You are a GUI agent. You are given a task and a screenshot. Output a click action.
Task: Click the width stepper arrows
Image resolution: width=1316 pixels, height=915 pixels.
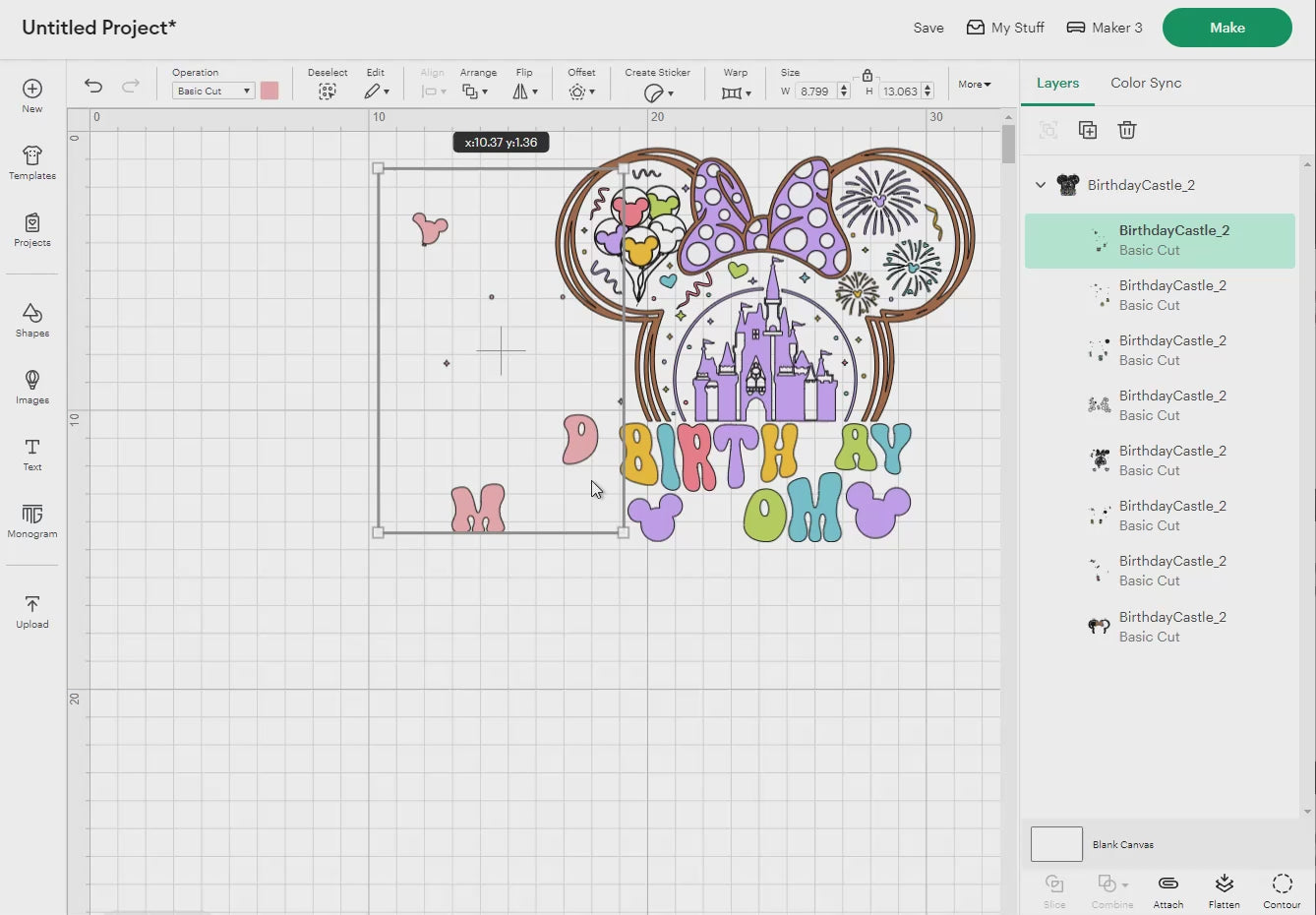(x=843, y=91)
